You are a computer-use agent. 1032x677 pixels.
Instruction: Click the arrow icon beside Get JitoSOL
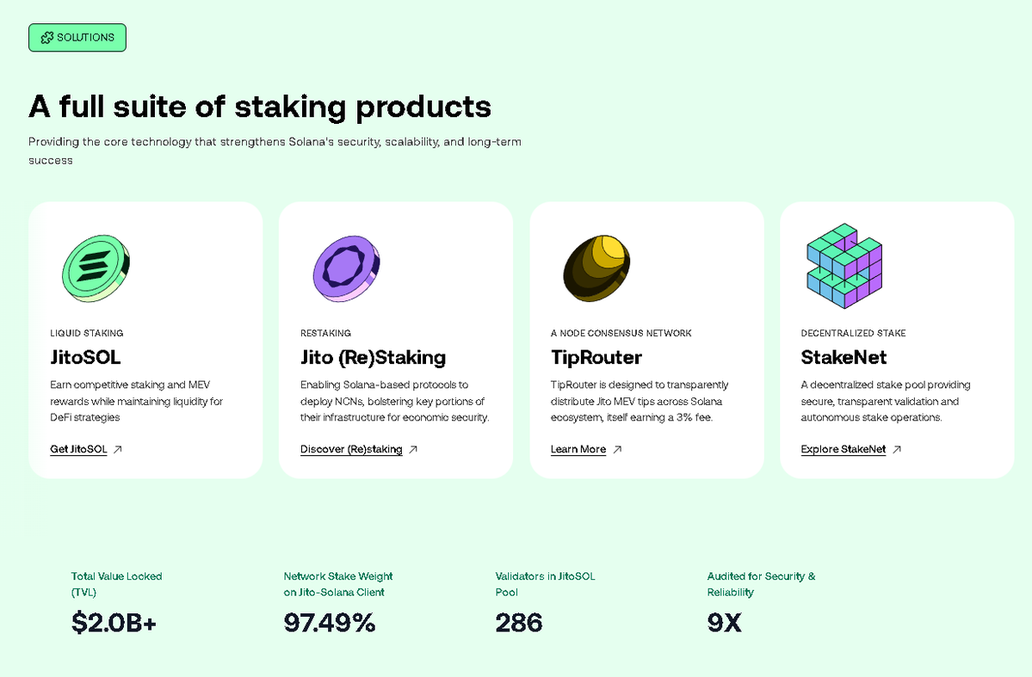[x=118, y=450]
